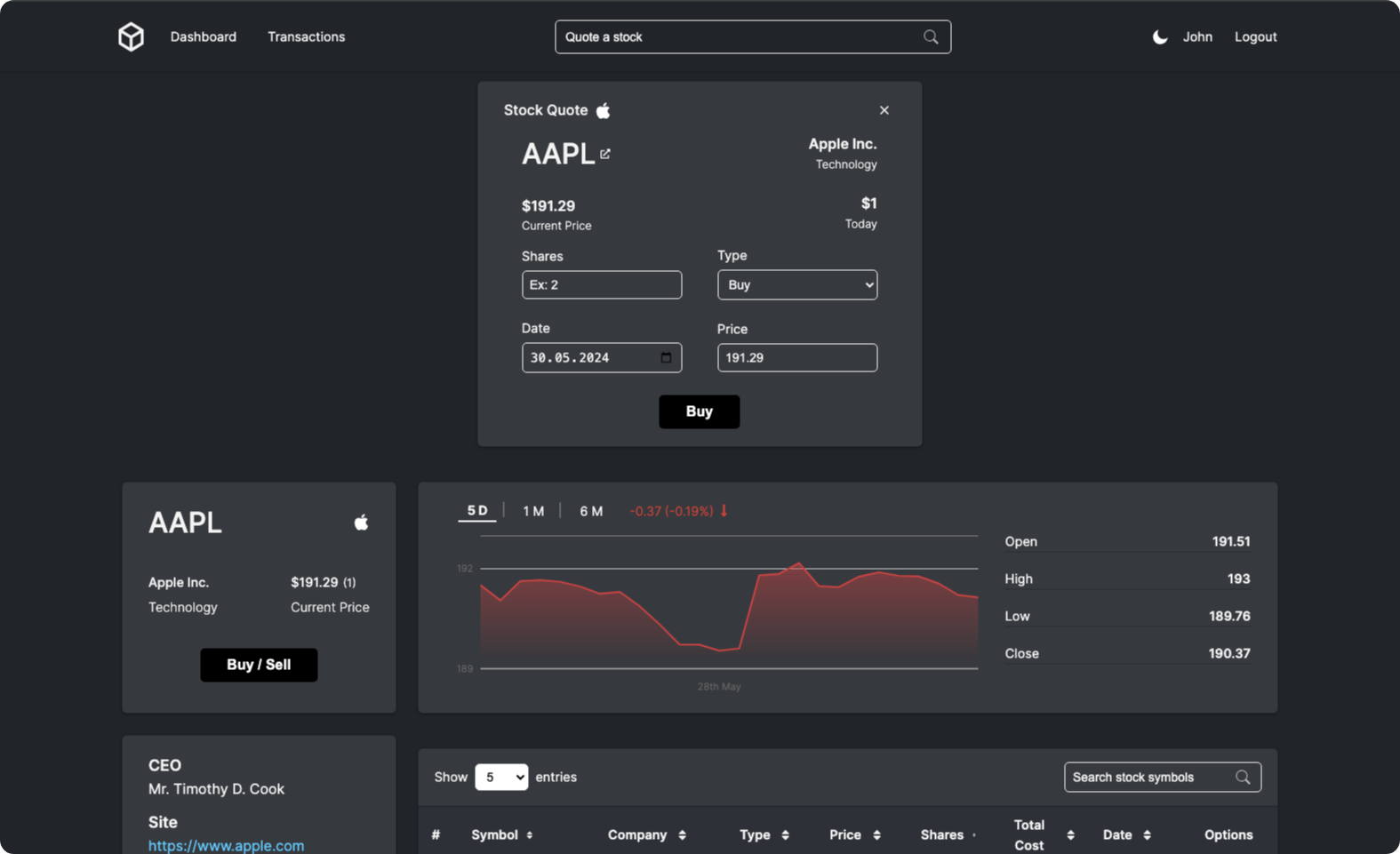Click the cube logo icon
This screenshot has width=1400, height=854.
pyautogui.click(x=132, y=36)
